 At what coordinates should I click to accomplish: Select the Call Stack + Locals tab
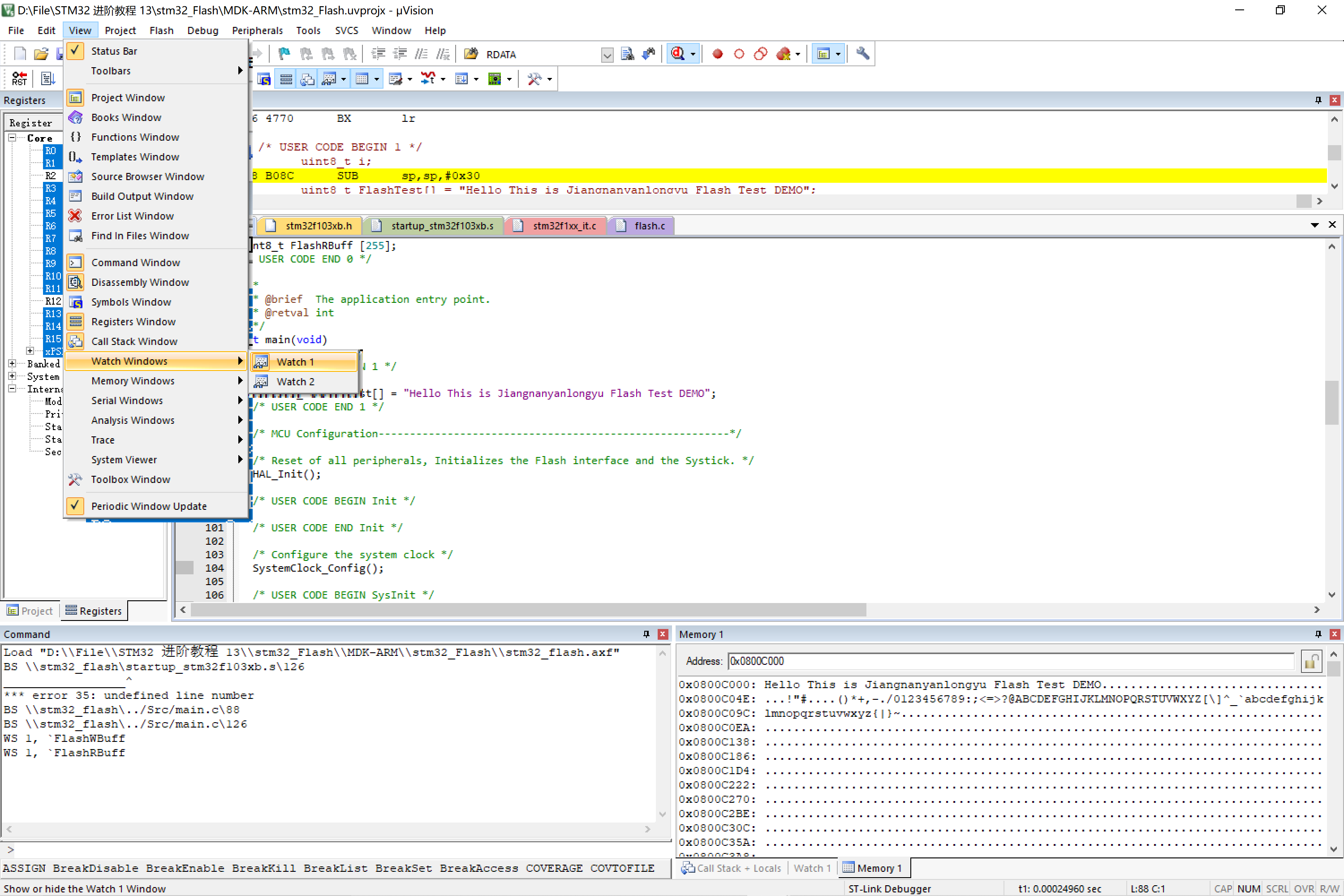pos(732,868)
